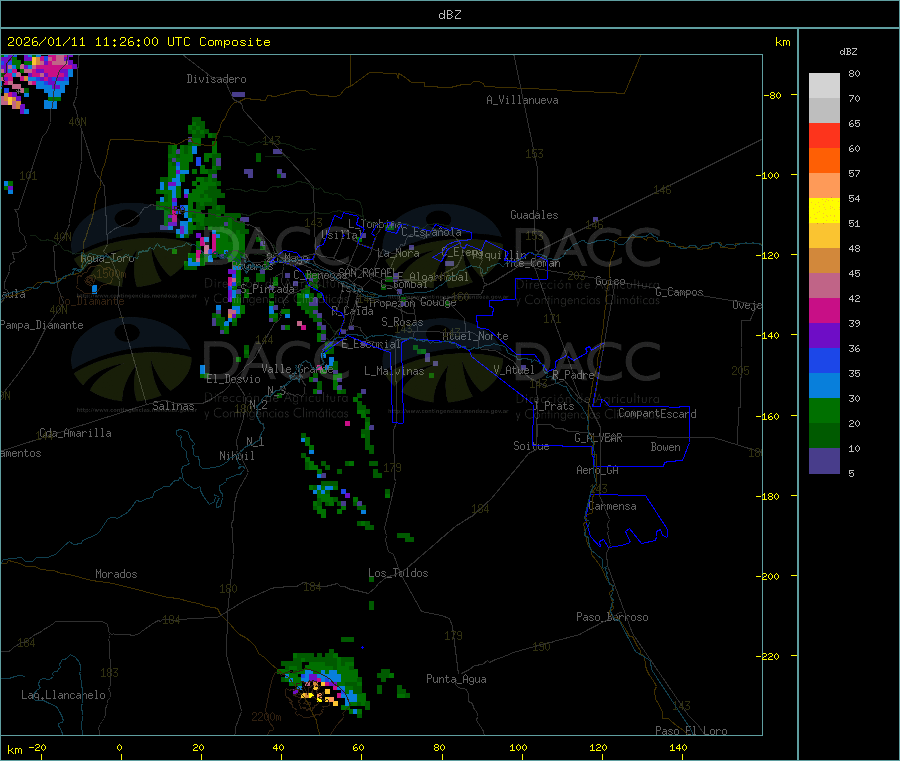Click the Paso_Barroso label
This screenshot has width=900, height=761.
[x=612, y=617]
